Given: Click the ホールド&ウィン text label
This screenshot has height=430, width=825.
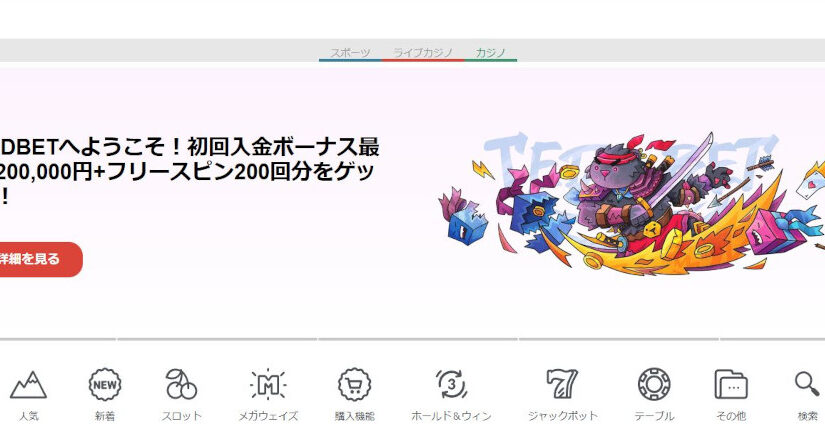Looking at the screenshot, I should tap(451, 416).
